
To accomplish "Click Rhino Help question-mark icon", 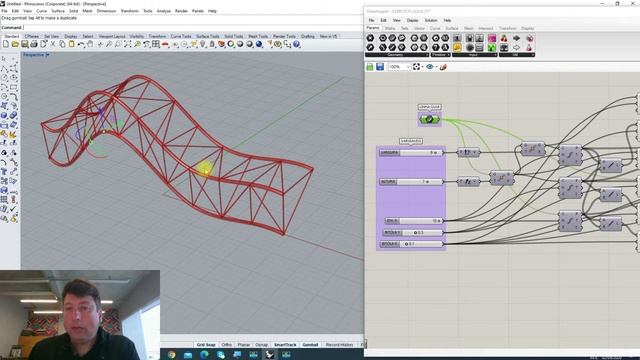I will click(x=296, y=44).
